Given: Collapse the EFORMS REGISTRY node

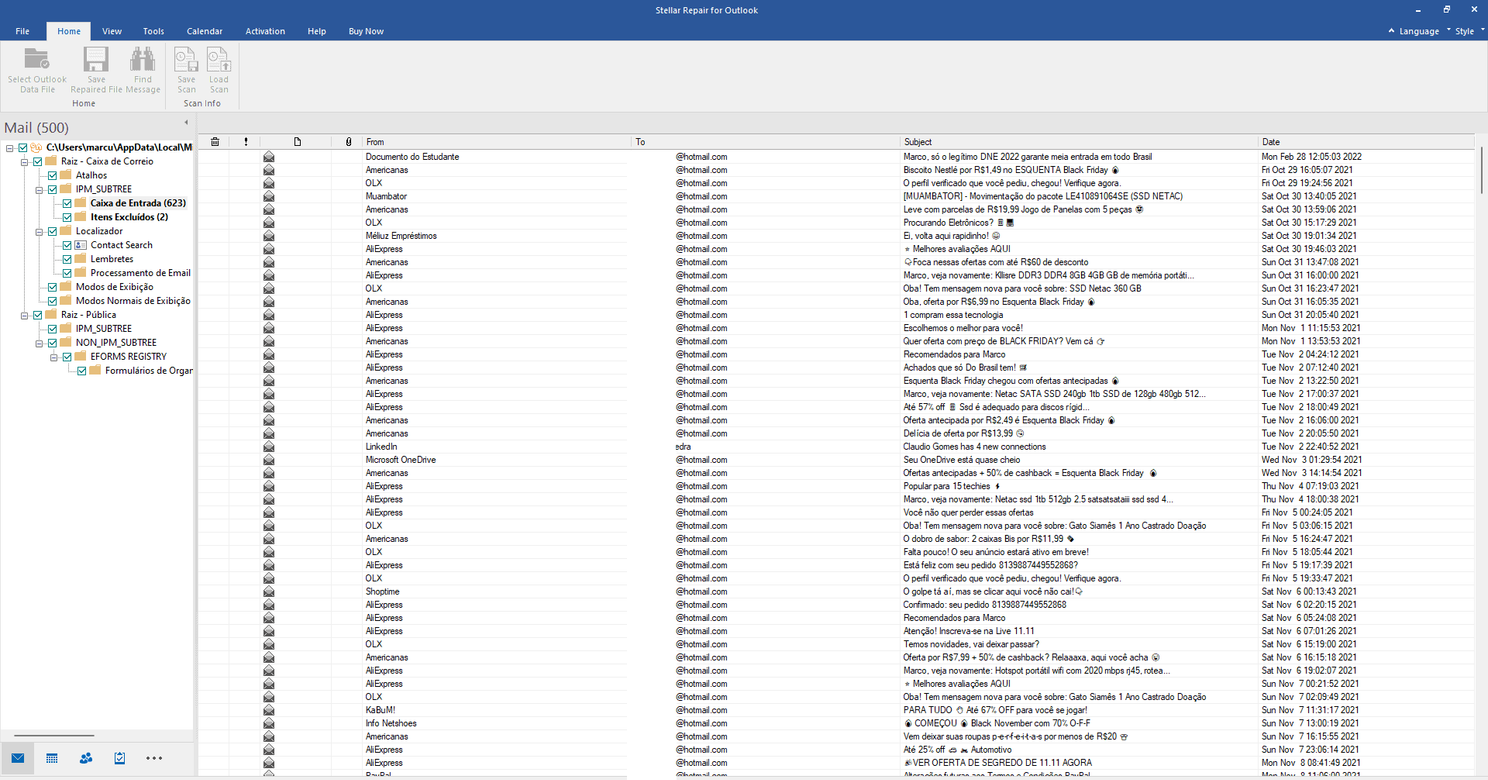Looking at the screenshot, I should pos(52,357).
